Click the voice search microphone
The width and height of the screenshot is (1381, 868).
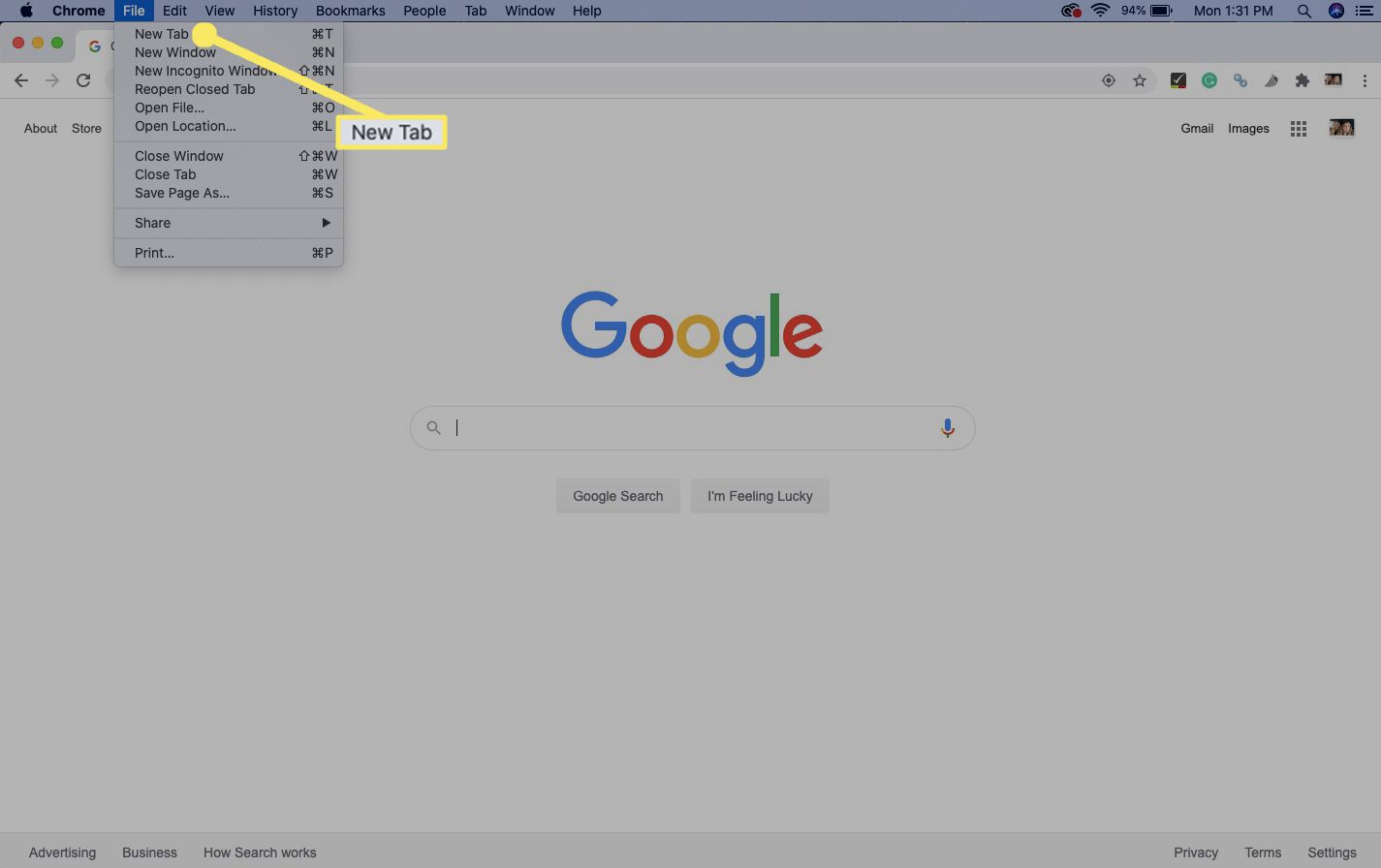pyautogui.click(x=947, y=428)
